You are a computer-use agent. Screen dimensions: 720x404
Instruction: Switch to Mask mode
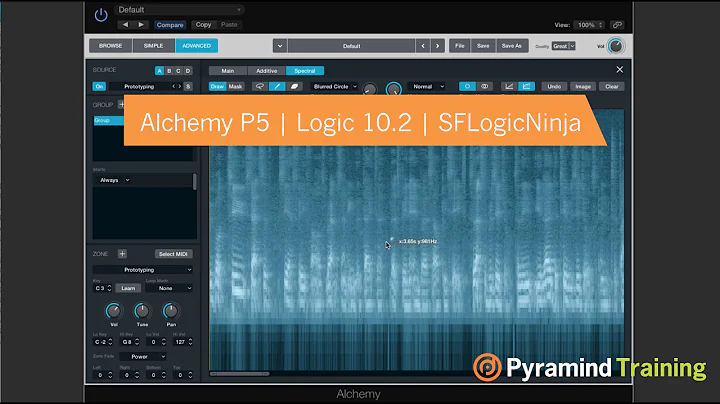[x=235, y=86]
